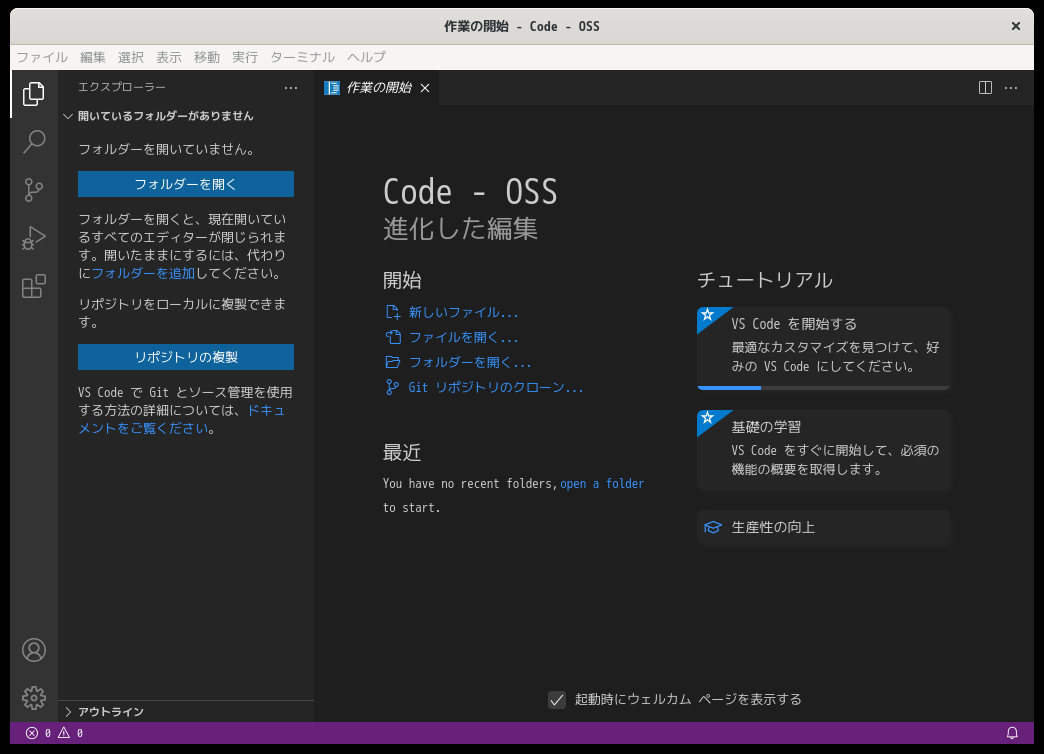
Task: Open the Extensions view icon
Action: [34, 286]
